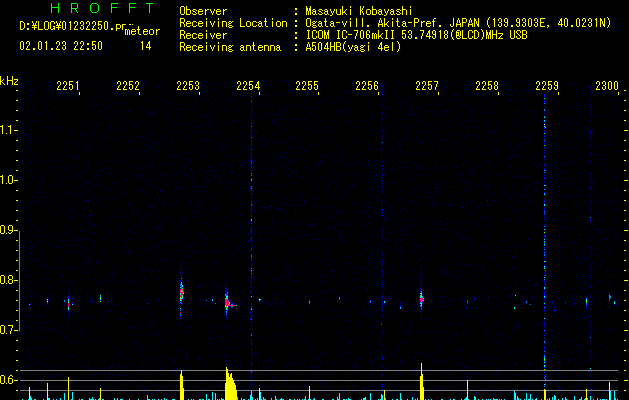Screen dimensions: 629x400
Task: Click time axis marker 2253
Action: pos(188,85)
